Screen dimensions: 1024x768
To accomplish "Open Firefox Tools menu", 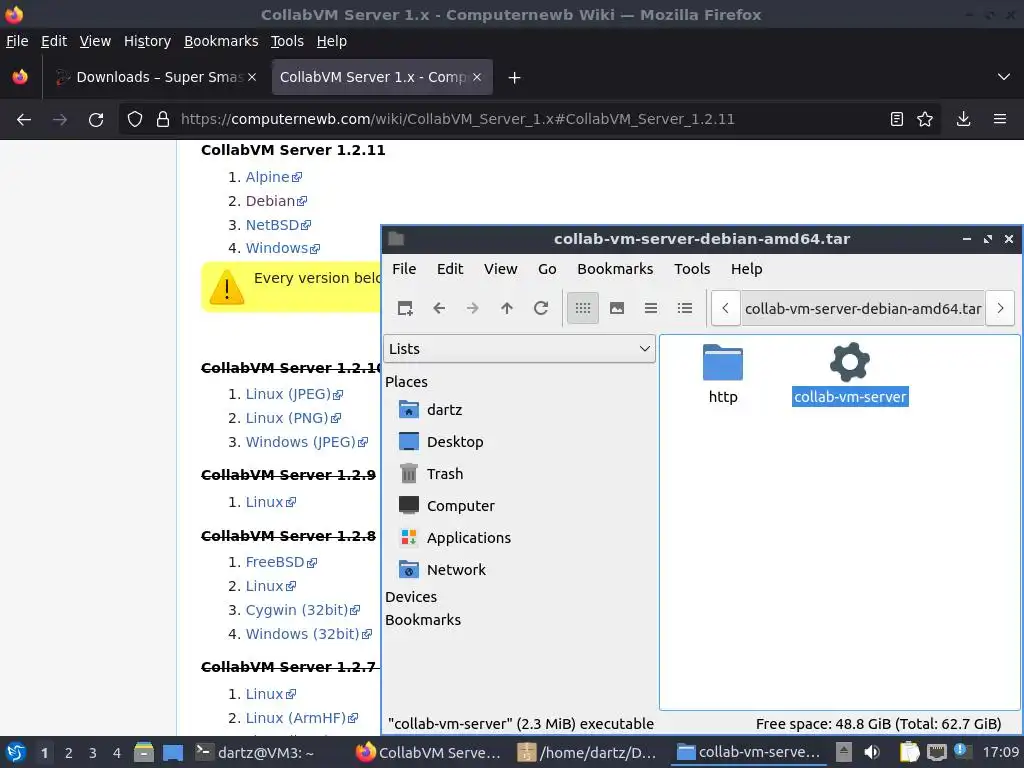I will (x=287, y=41).
